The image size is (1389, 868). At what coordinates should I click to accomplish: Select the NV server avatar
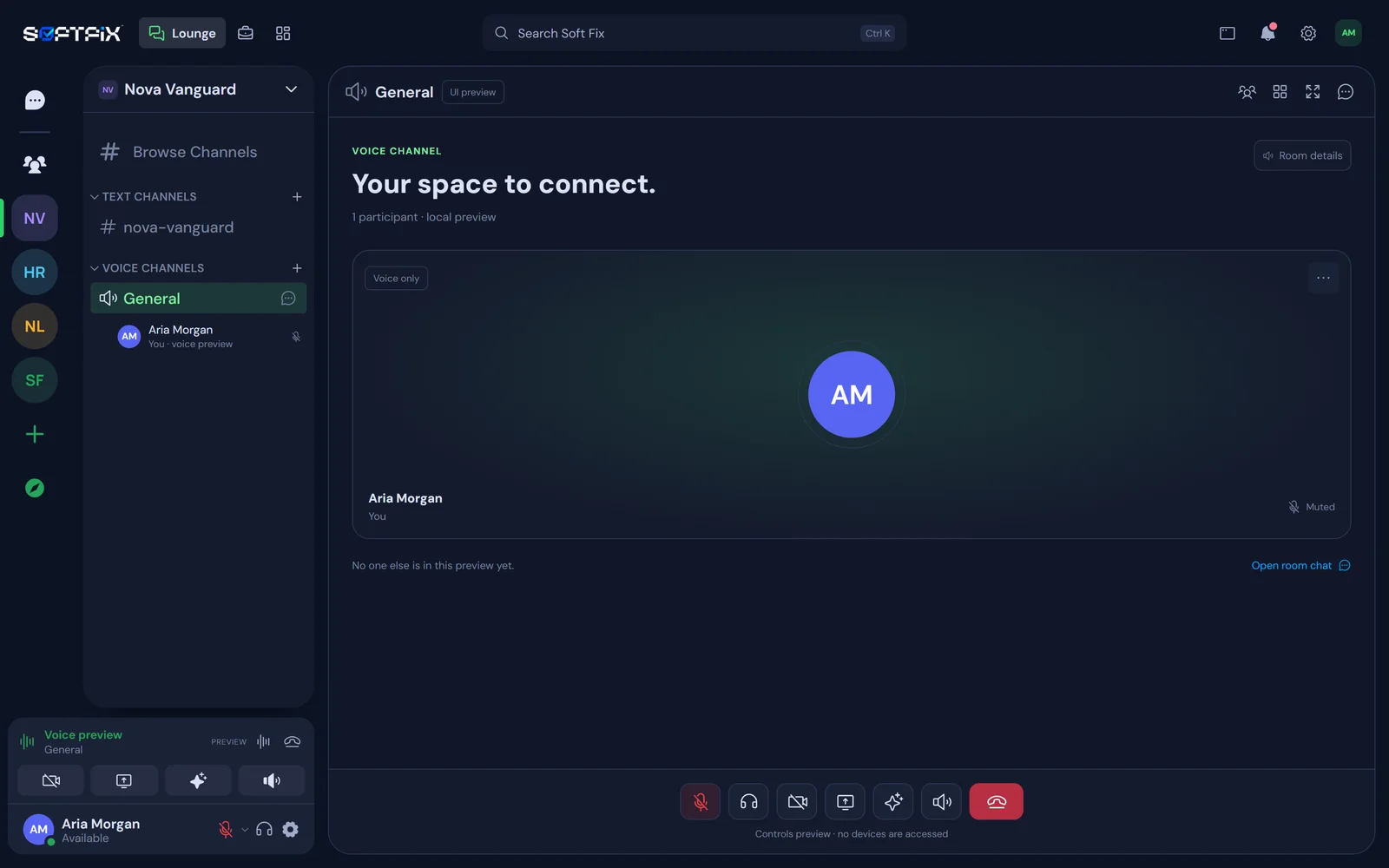(35, 218)
